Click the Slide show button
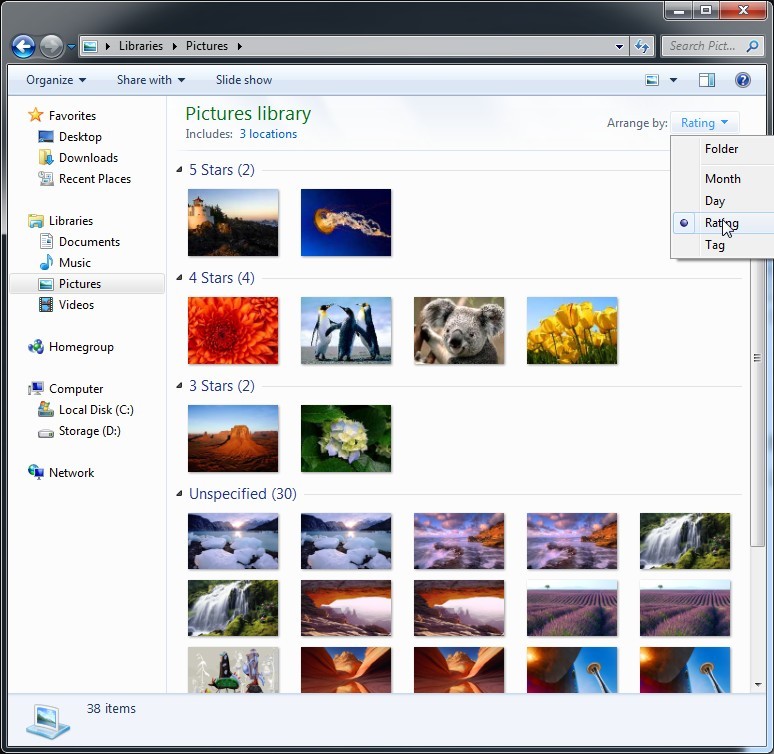Viewport: 774px width, 754px height. 244,80
